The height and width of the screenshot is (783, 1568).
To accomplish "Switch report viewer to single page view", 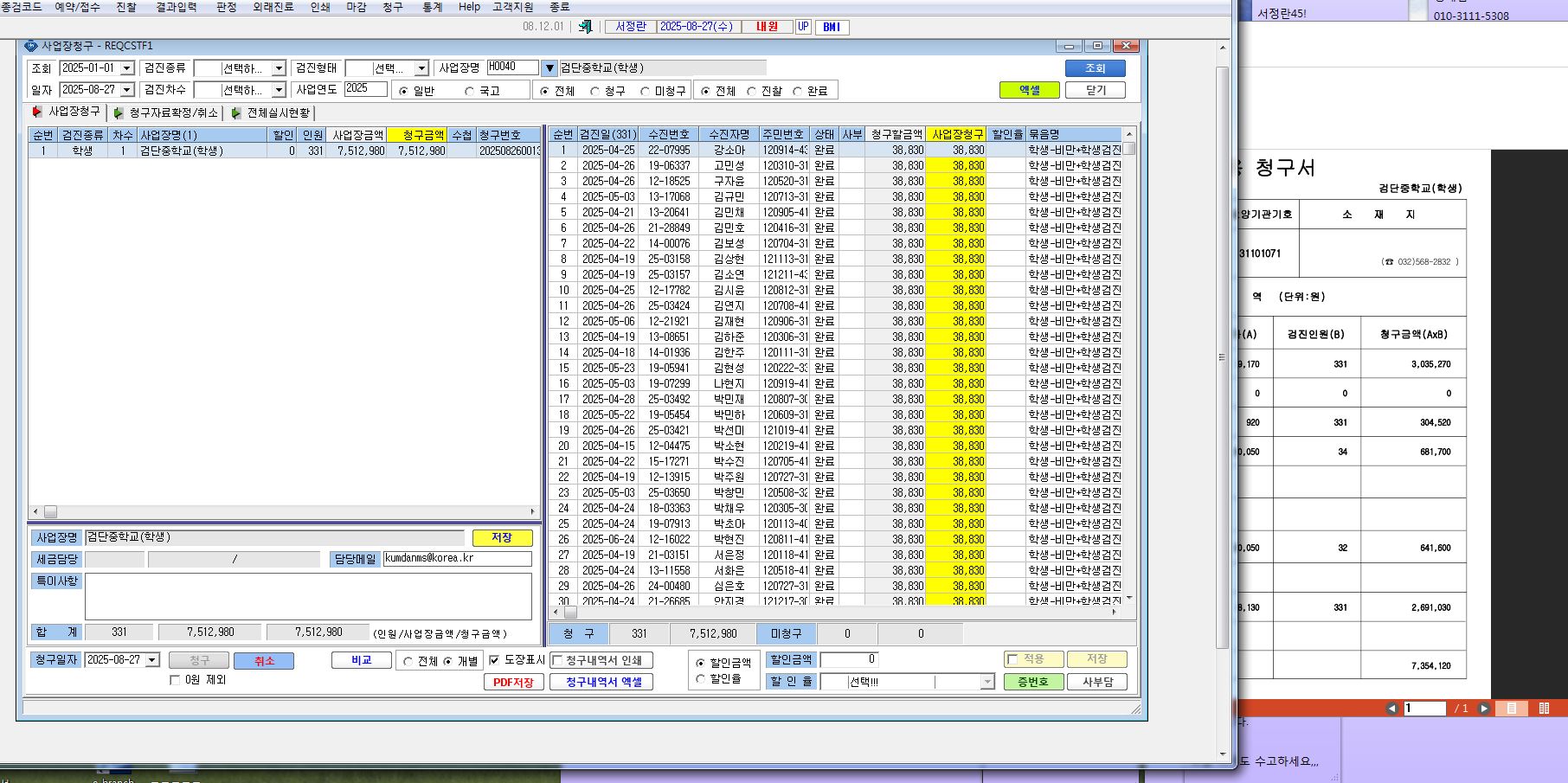I will coord(1512,708).
